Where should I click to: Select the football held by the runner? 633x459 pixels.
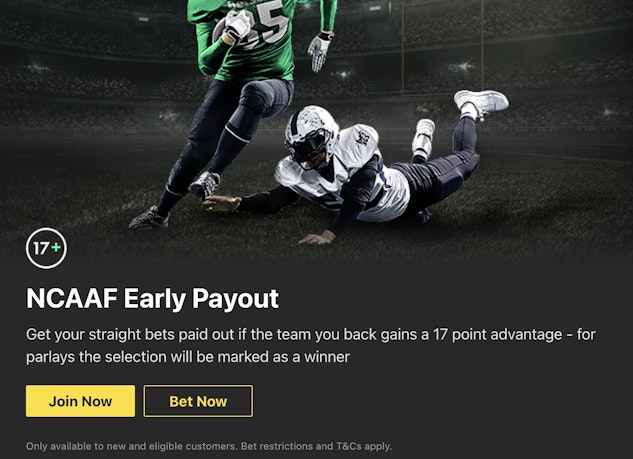tap(220, 30)
